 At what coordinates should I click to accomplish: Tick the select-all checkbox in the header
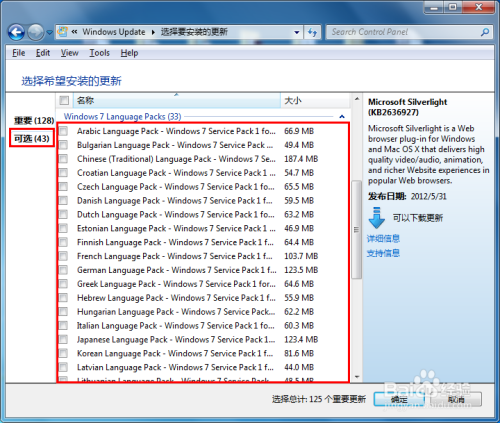[x=64, y=100]
